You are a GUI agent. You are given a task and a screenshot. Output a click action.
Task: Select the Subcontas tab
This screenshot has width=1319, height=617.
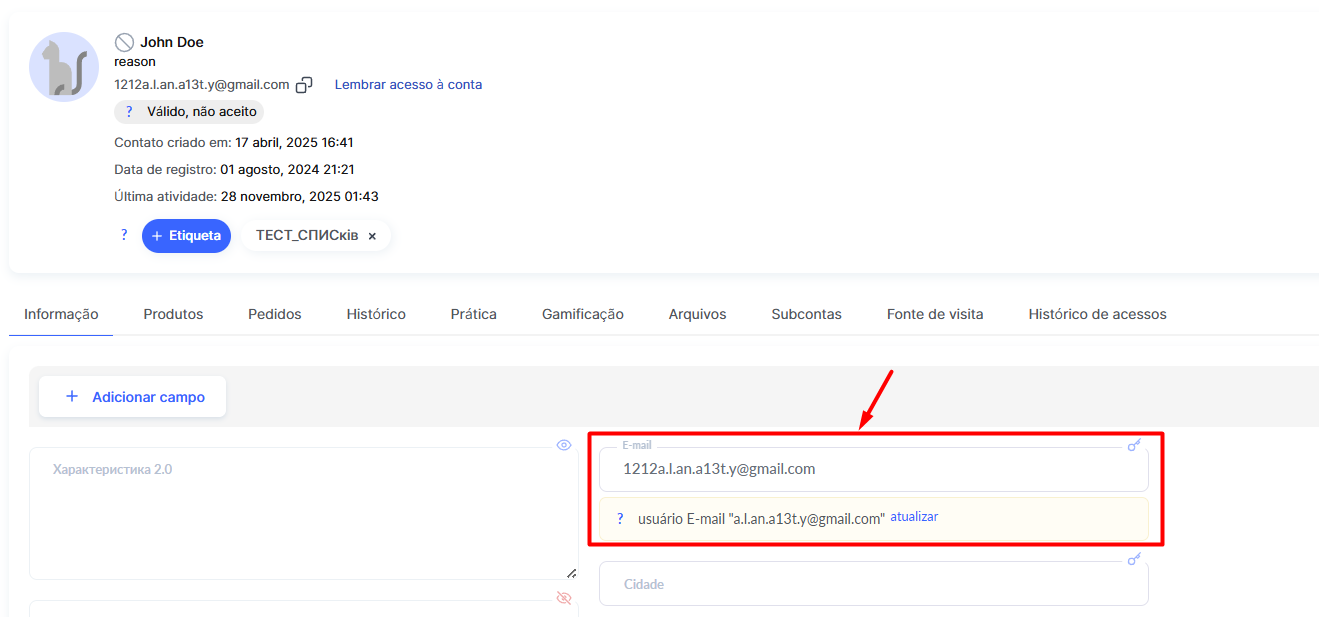click(x=806, y=314)
